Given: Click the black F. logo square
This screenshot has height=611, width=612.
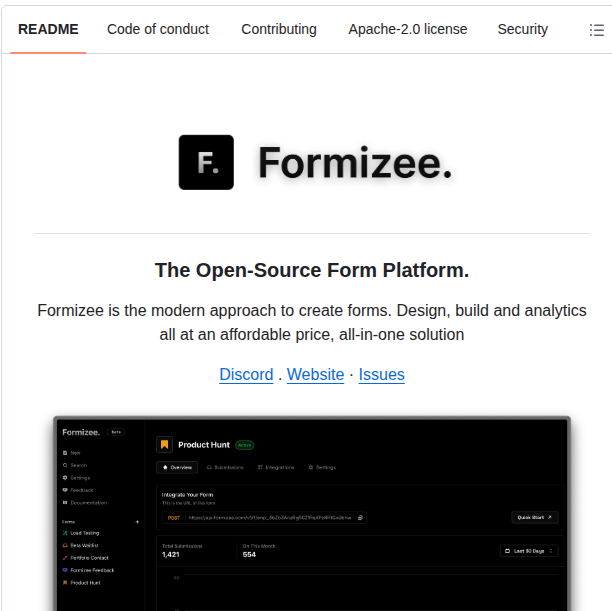Looking at the screenshot, I should 206,162.
